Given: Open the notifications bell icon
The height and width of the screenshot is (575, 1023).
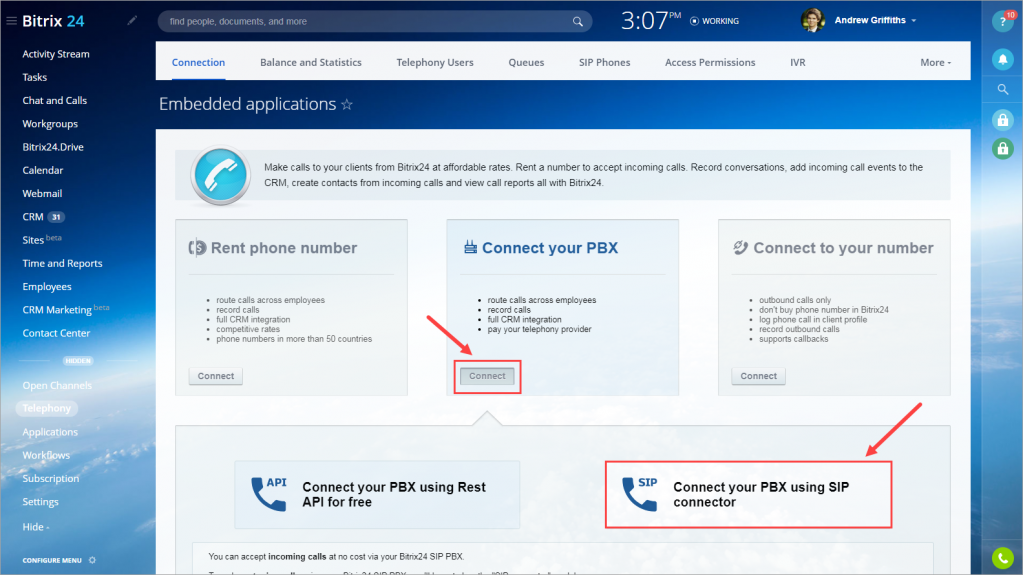Looking at the screenshot, I should [1003, 59].
